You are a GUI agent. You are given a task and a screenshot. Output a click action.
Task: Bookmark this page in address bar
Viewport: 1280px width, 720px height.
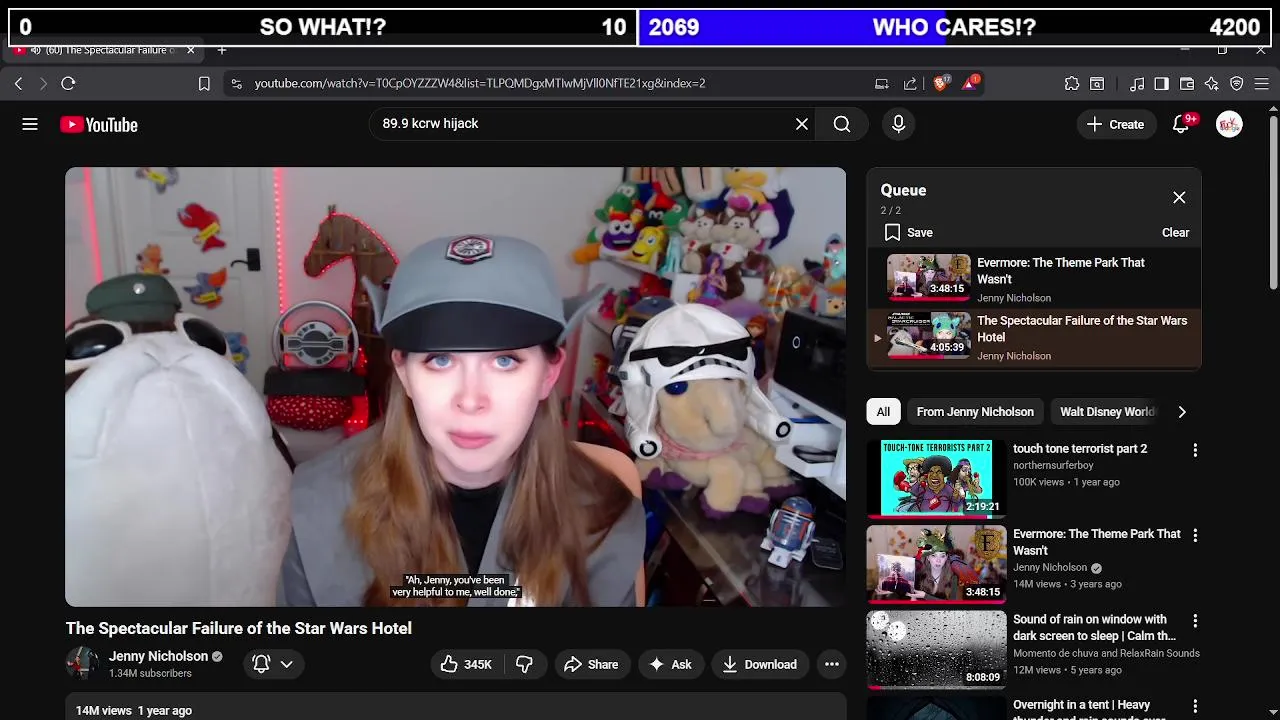[204, 83]
